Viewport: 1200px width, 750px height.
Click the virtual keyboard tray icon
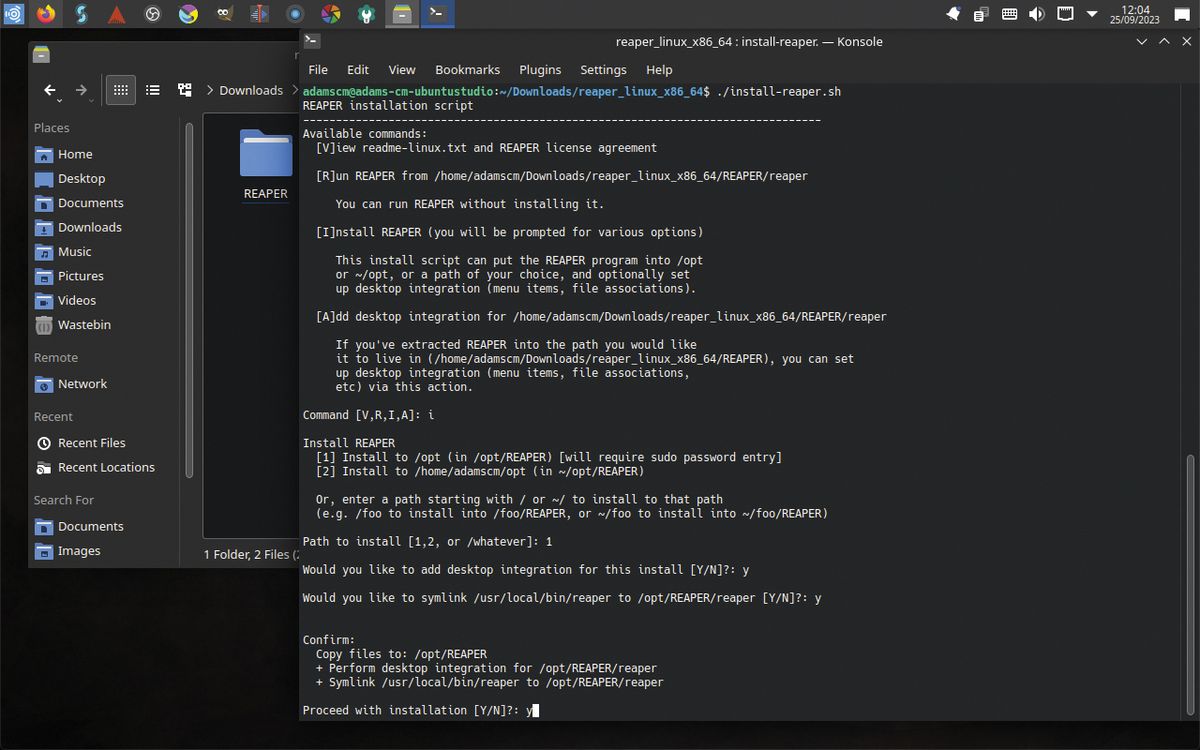1008,14
